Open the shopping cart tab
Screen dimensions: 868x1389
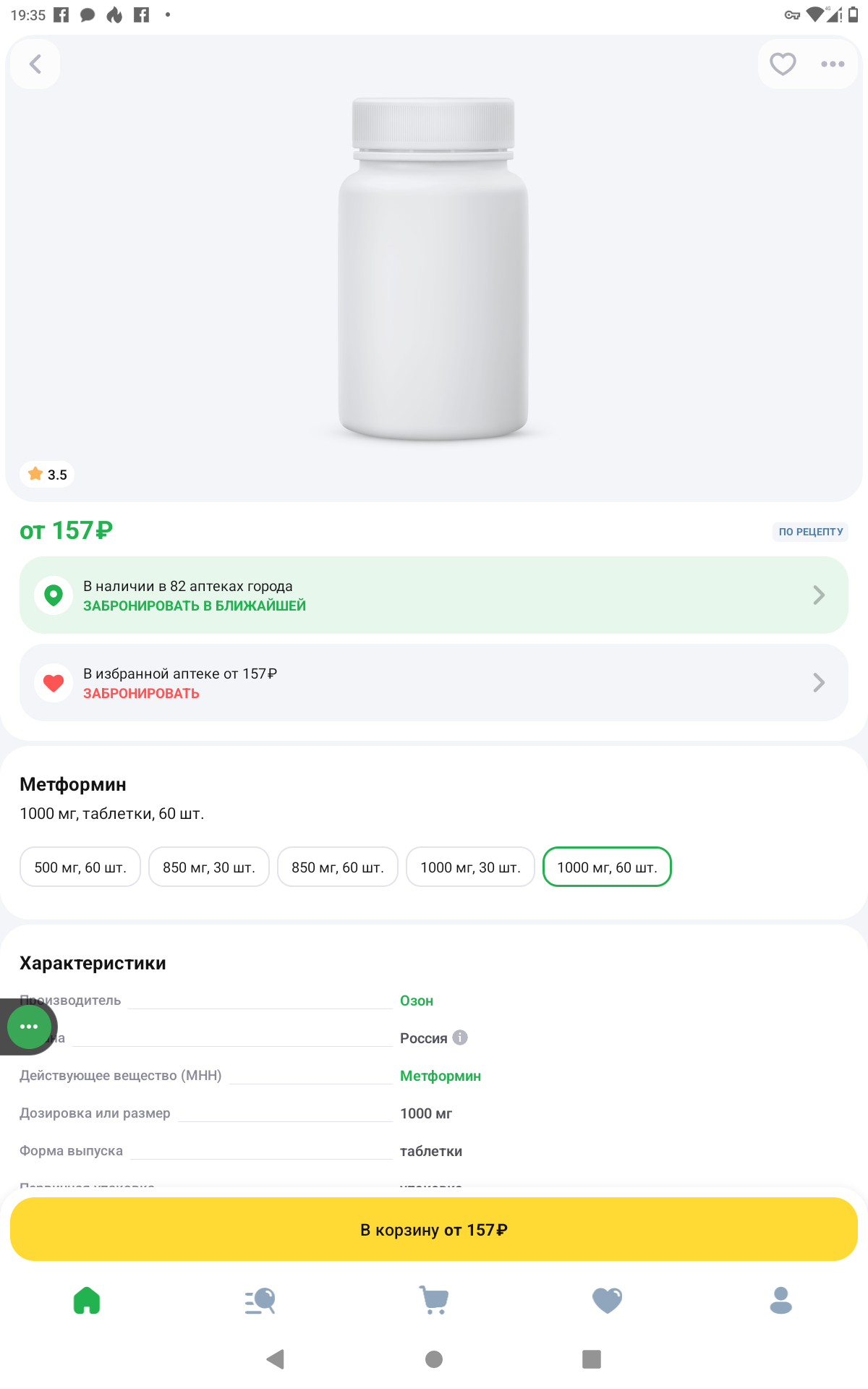434,1300
